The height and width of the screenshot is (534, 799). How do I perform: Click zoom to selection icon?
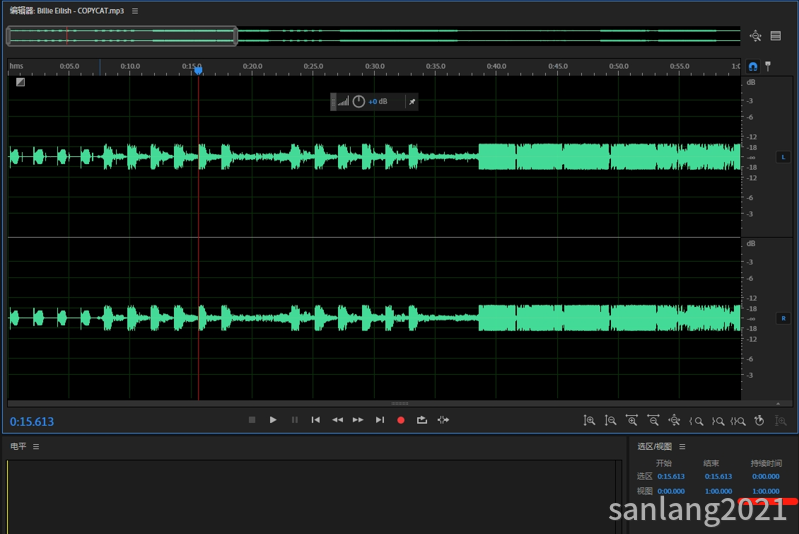pos(738,420)
